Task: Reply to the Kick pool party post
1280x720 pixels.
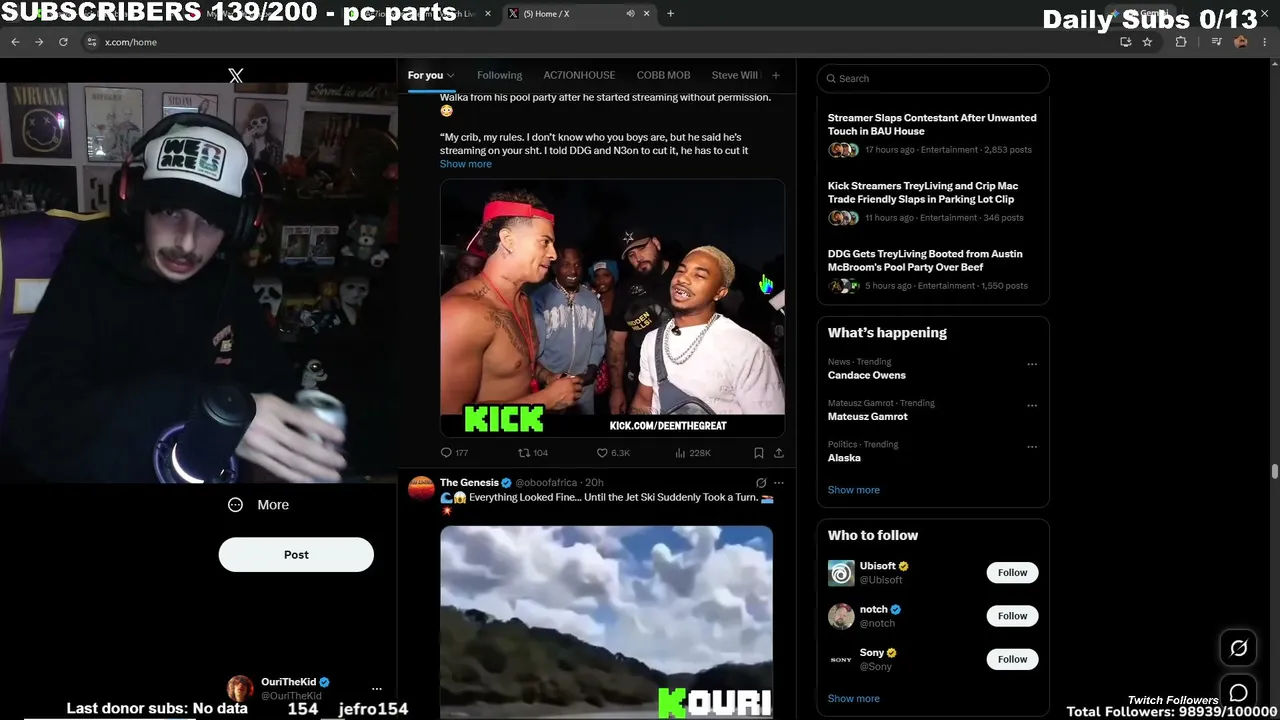Action: tap(454, 453)
